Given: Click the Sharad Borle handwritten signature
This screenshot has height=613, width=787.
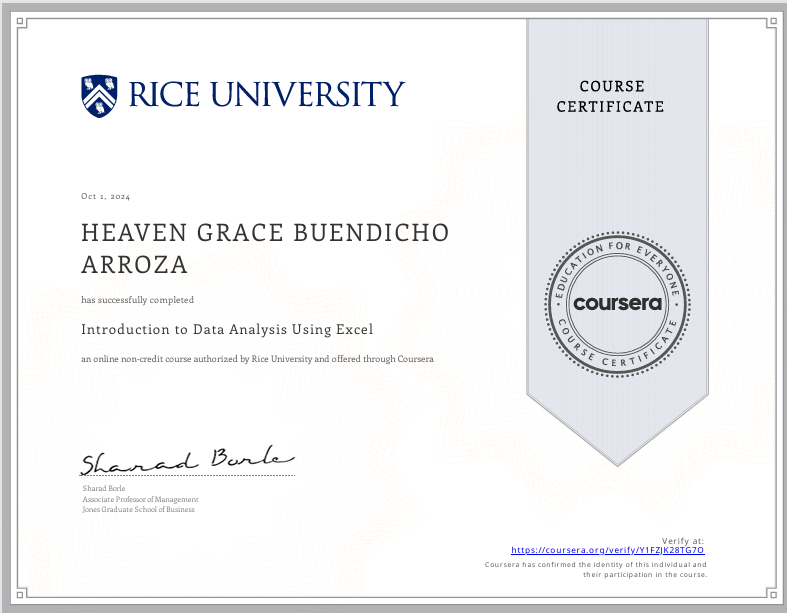Looking at the screenshot, I should tap(188, 460).
